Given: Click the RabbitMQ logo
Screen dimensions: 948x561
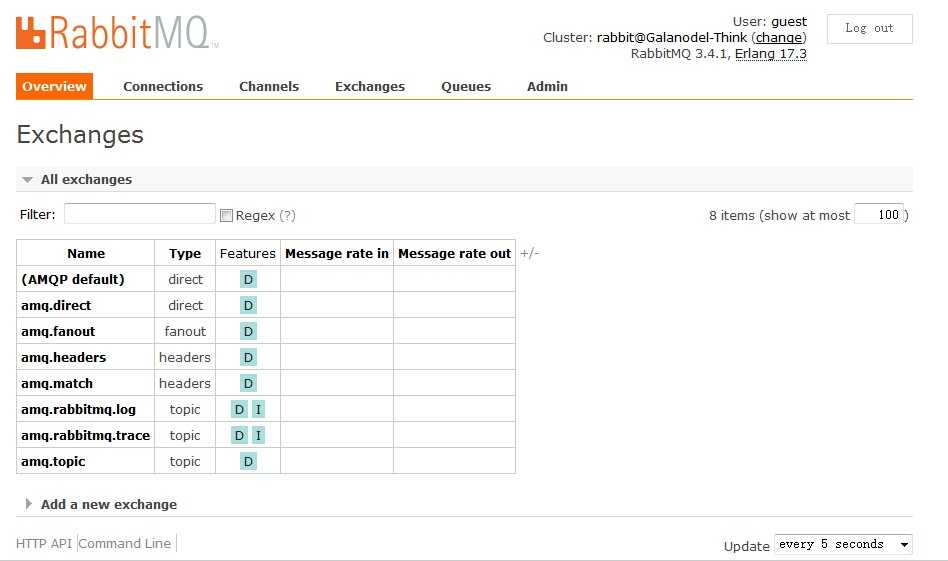Looking at the screenshot, I should [x=116, y=33].
